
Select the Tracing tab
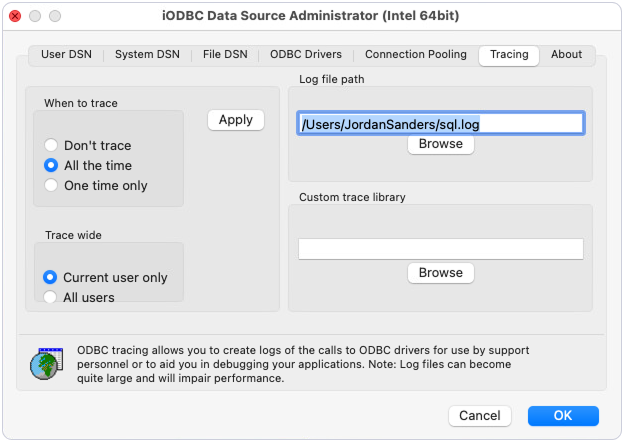tap(509, 55)
